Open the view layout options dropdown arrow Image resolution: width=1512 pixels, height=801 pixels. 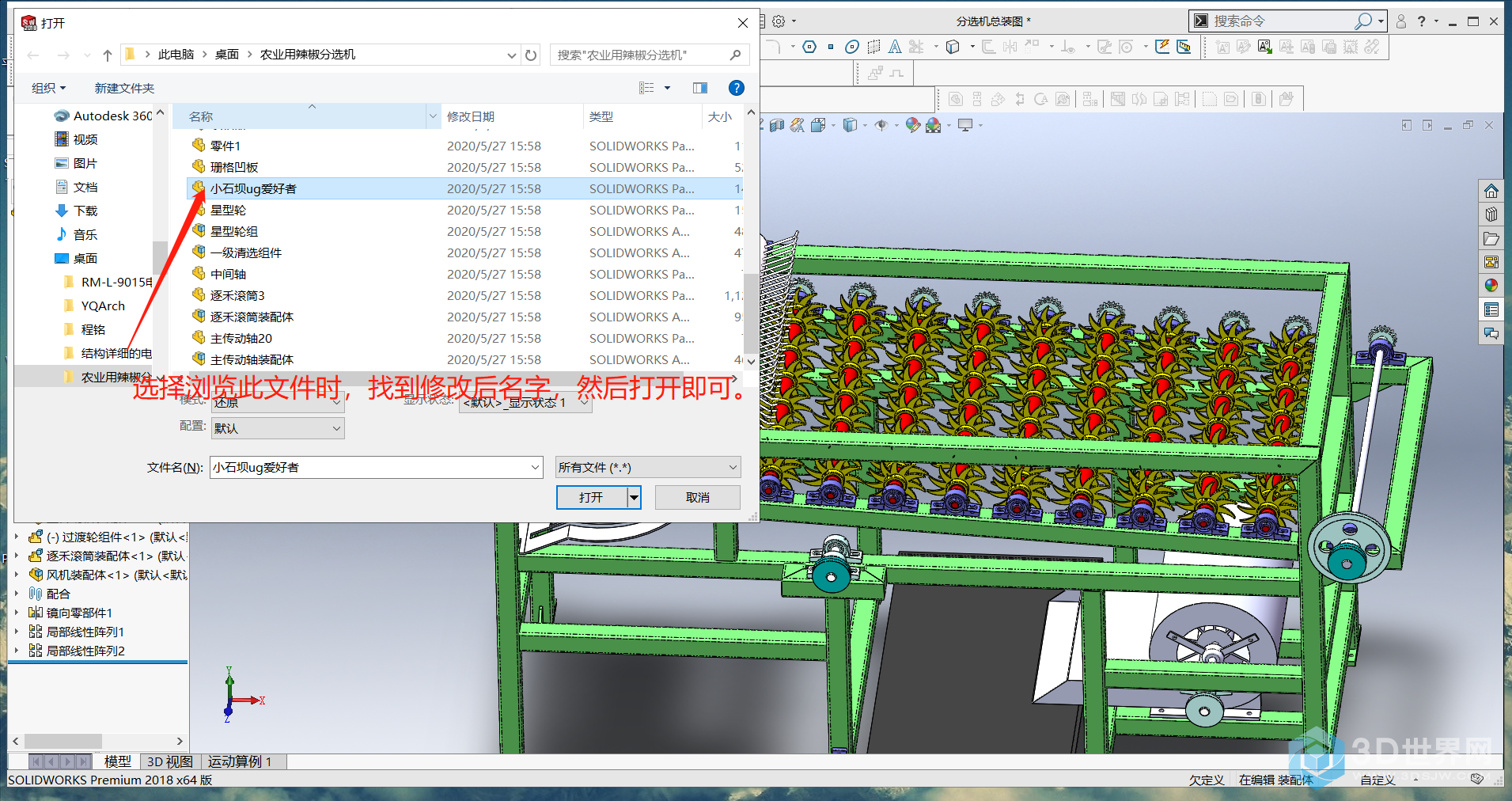click(x=667, y=88)
